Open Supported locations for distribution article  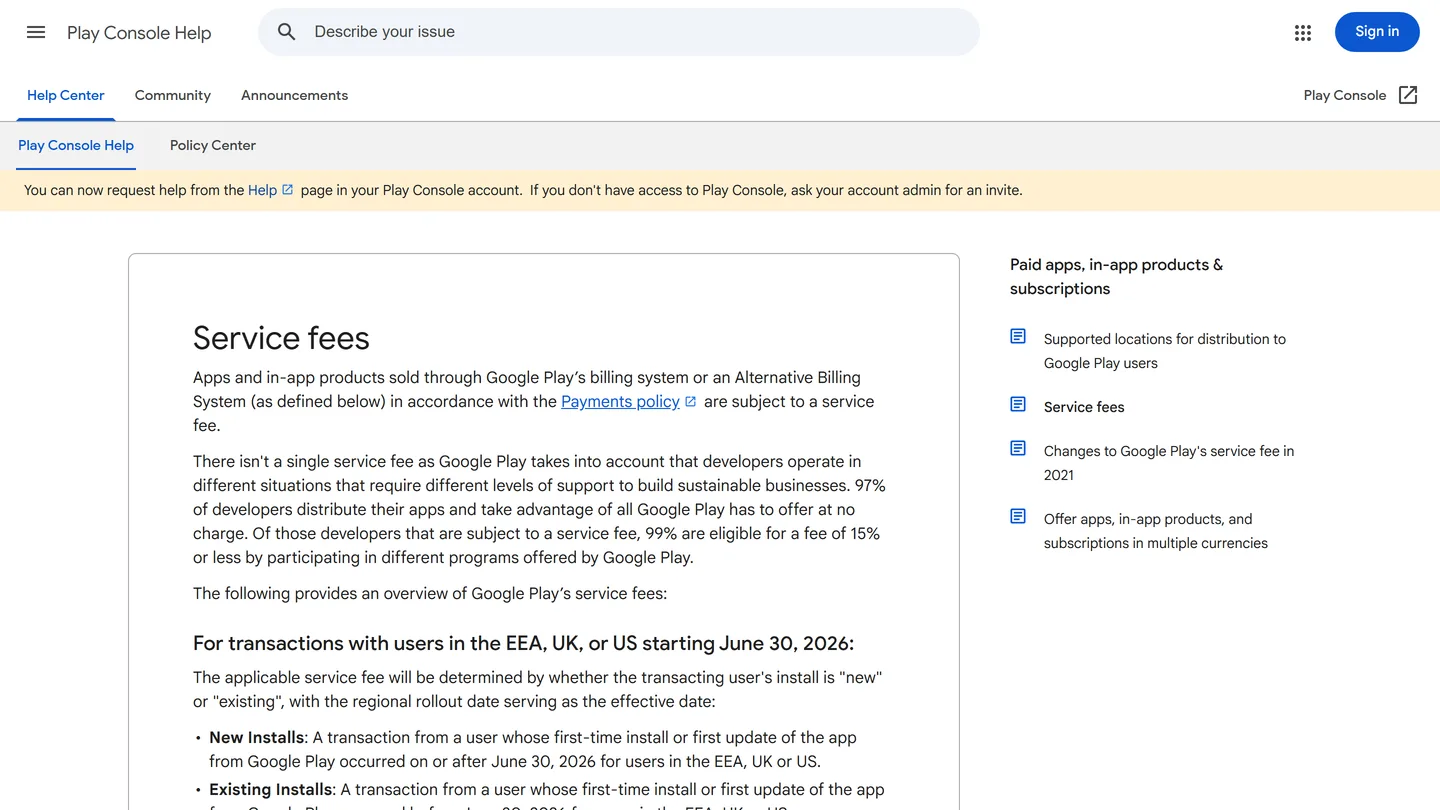click(1165, 351)
